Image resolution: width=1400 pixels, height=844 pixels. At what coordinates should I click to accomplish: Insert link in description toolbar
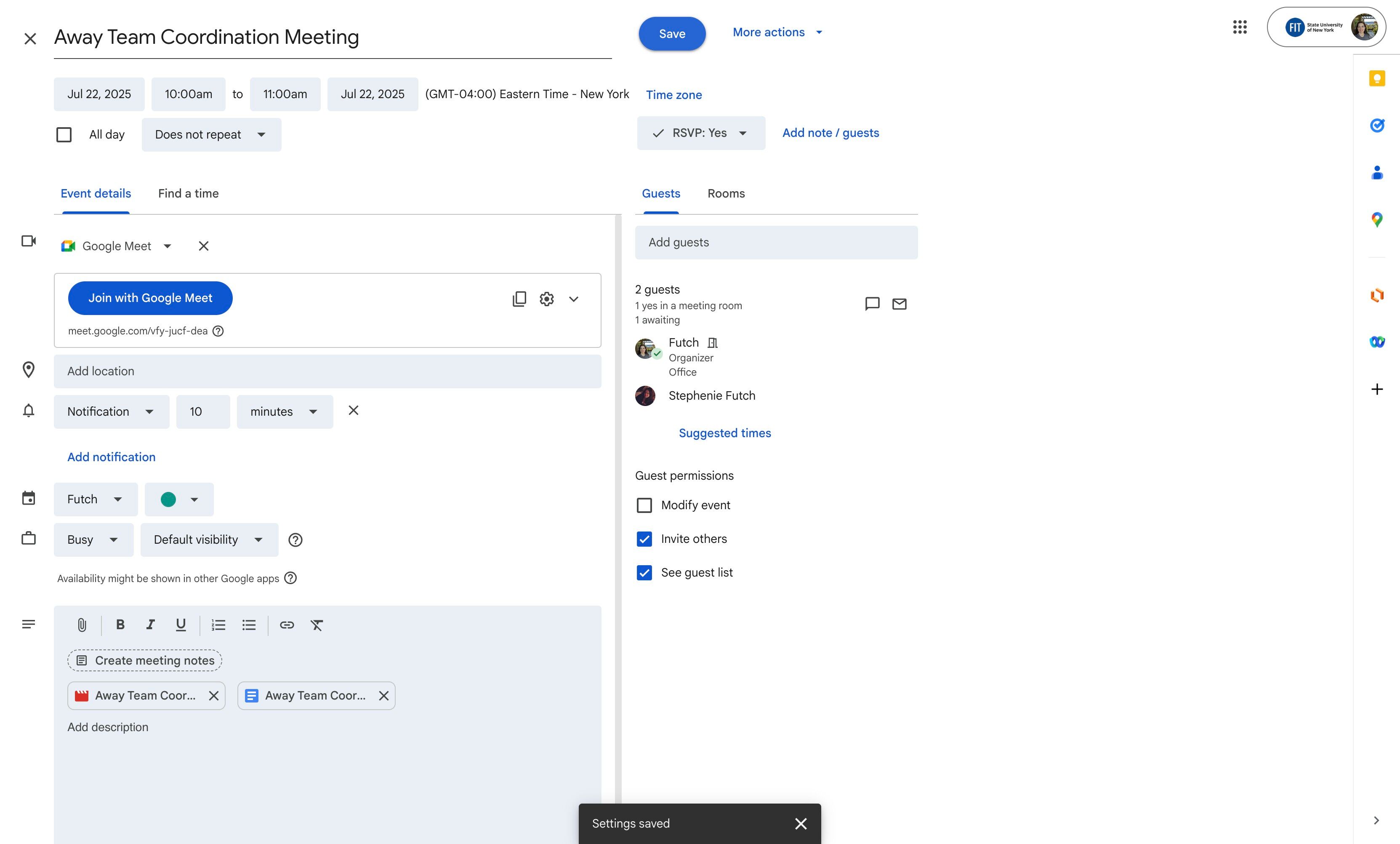click(287, 625)
